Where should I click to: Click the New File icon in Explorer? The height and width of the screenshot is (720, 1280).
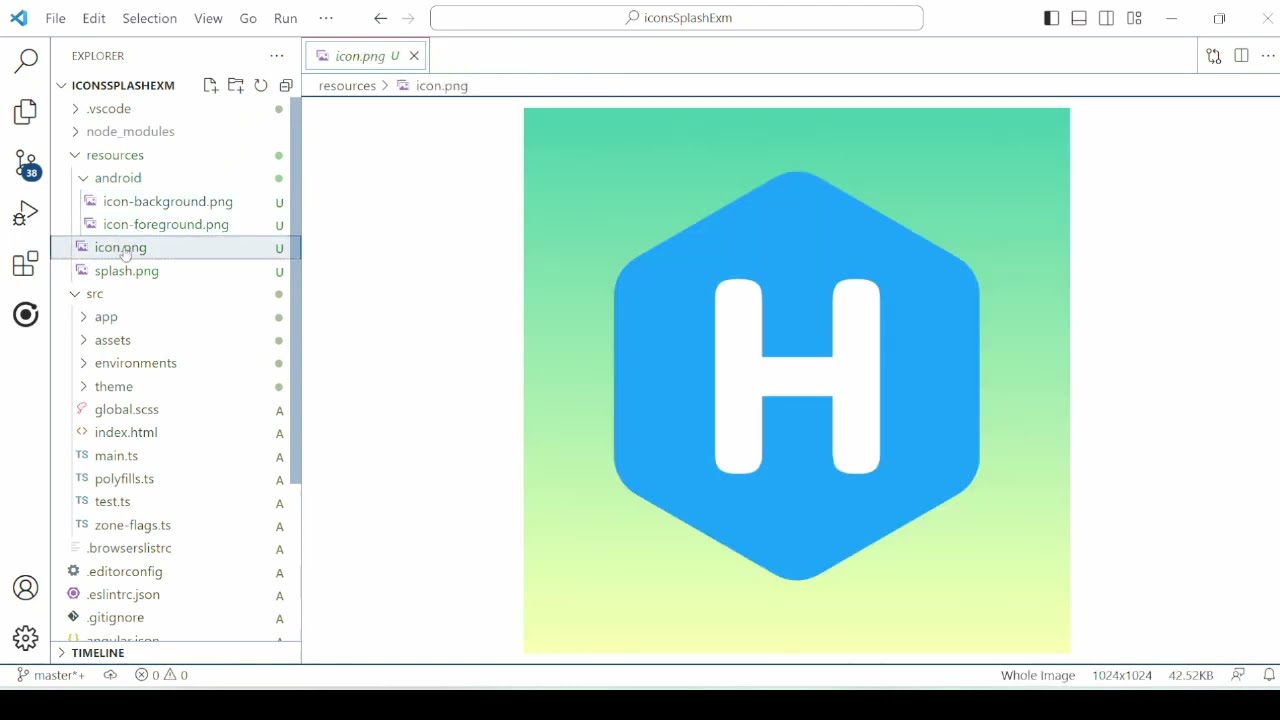(210, 86)
